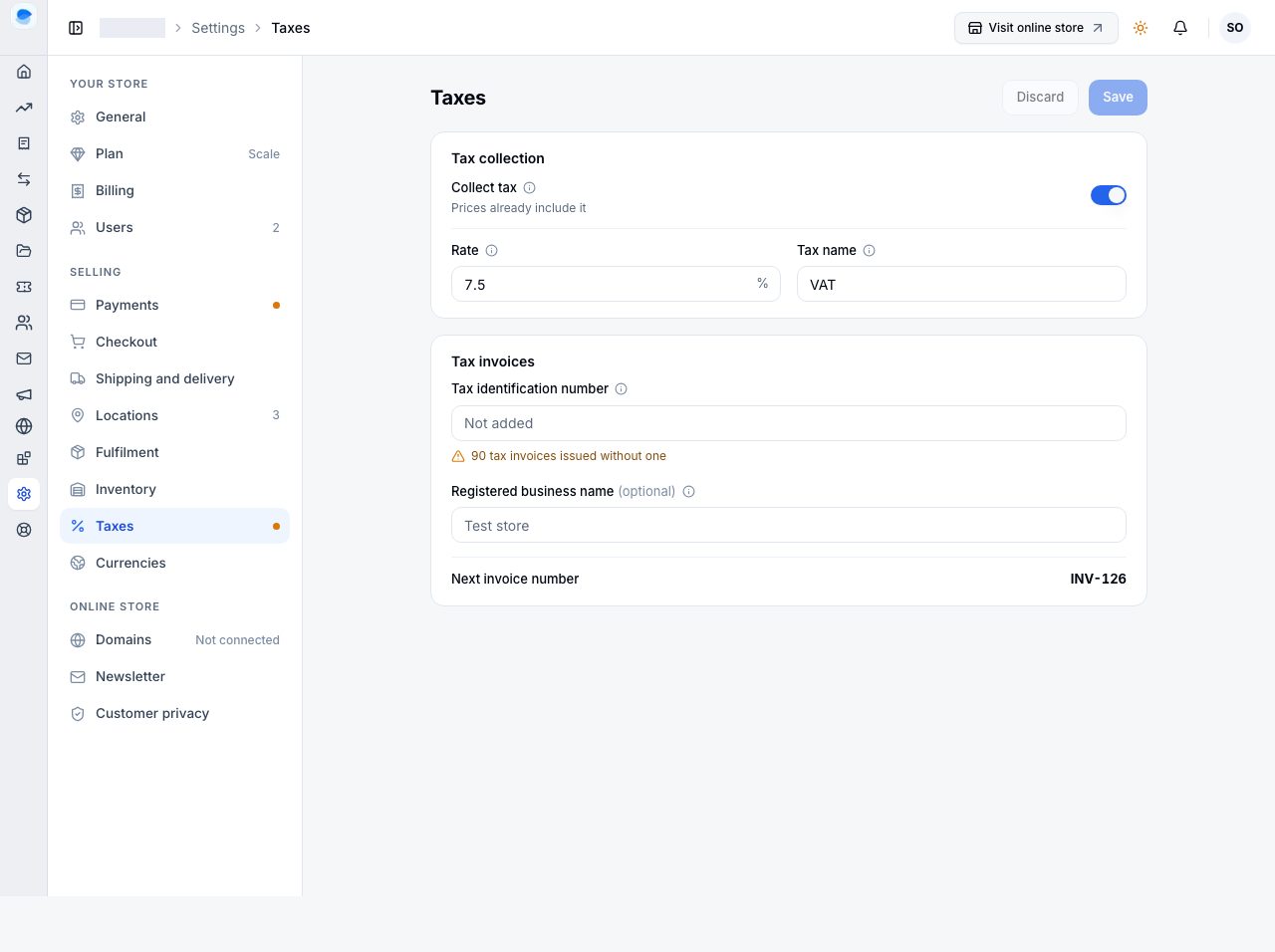Open the ticket discounts icon
1275x952 pixels.
[24, 287]
